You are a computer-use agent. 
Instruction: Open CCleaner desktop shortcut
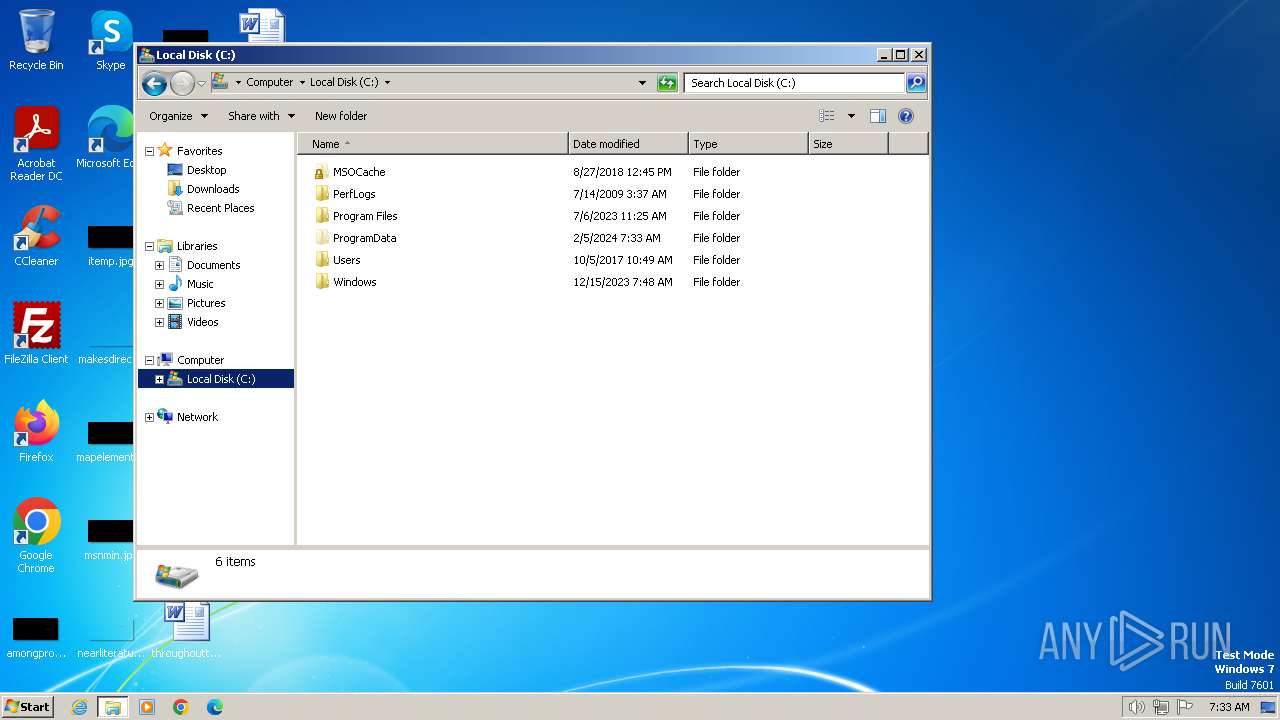(x=36, y=236)
